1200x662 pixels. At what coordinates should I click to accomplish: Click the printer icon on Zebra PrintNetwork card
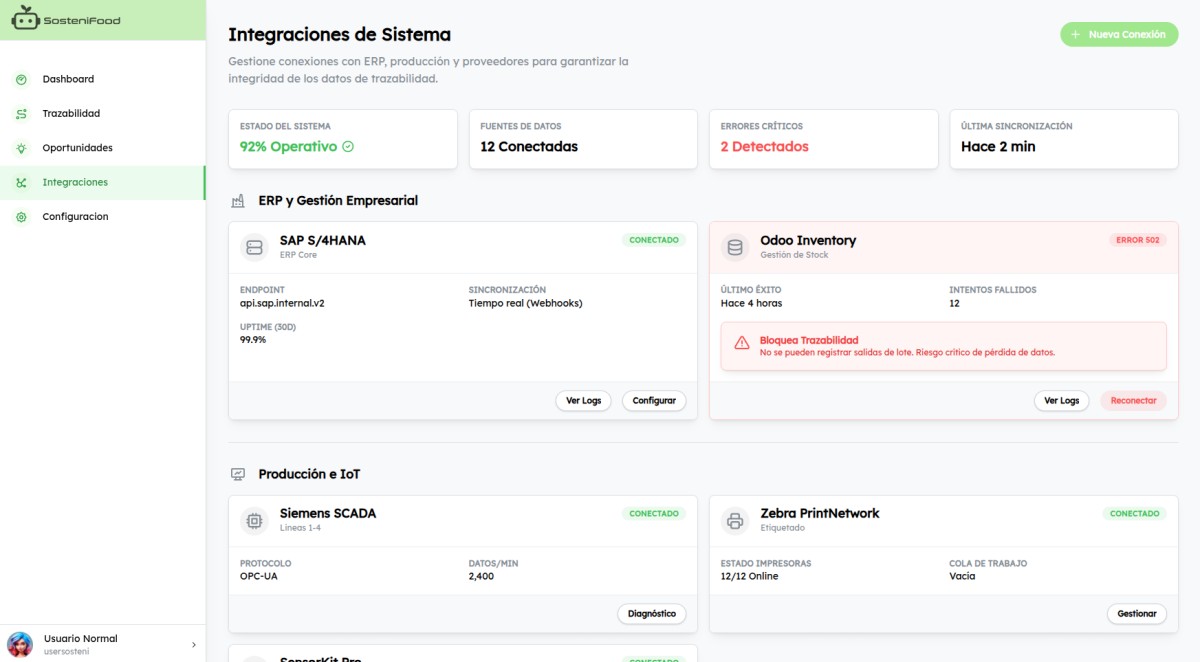tap(735, 520)
